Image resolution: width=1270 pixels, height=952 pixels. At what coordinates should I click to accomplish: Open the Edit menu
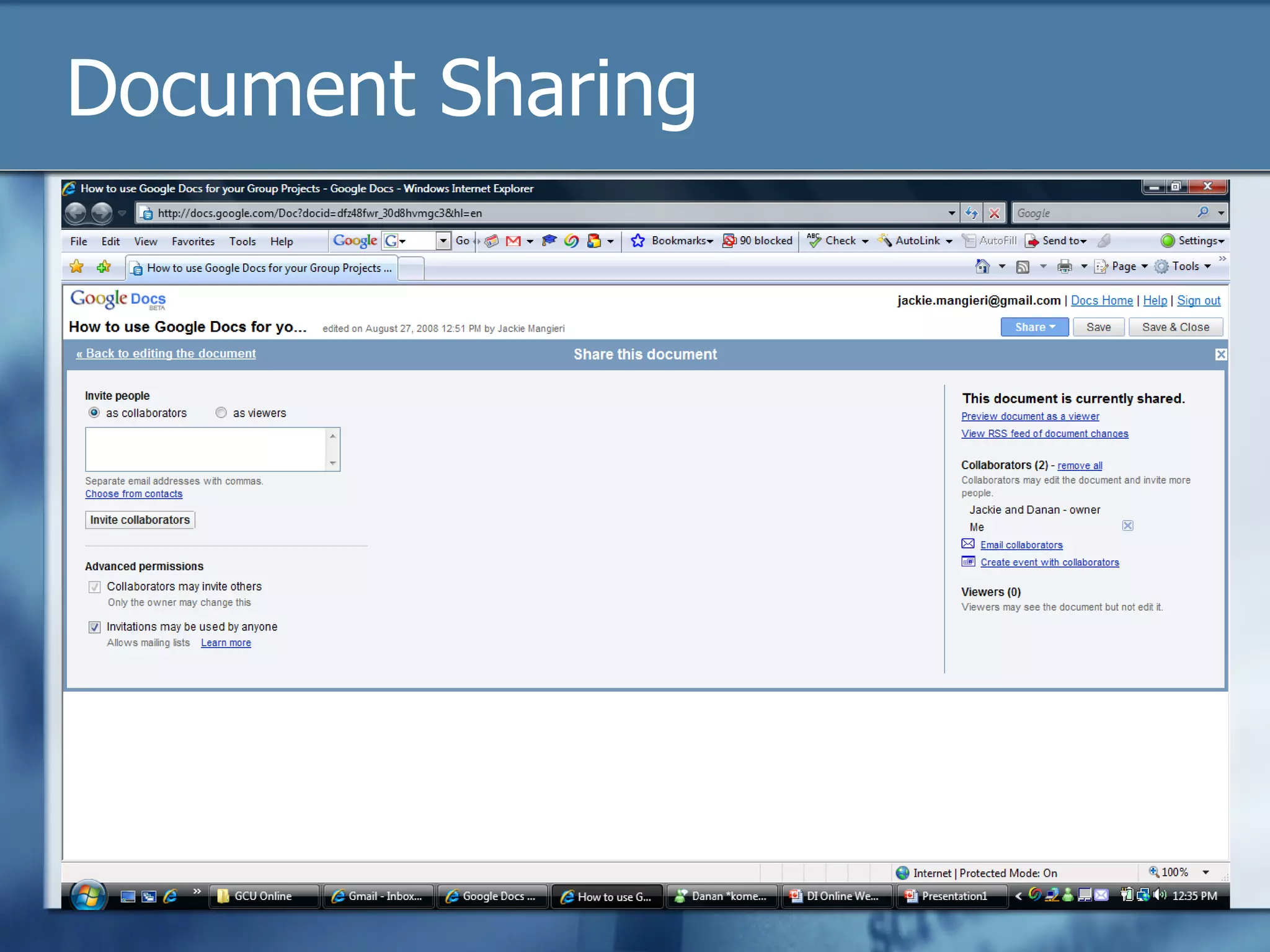point(110,242)
